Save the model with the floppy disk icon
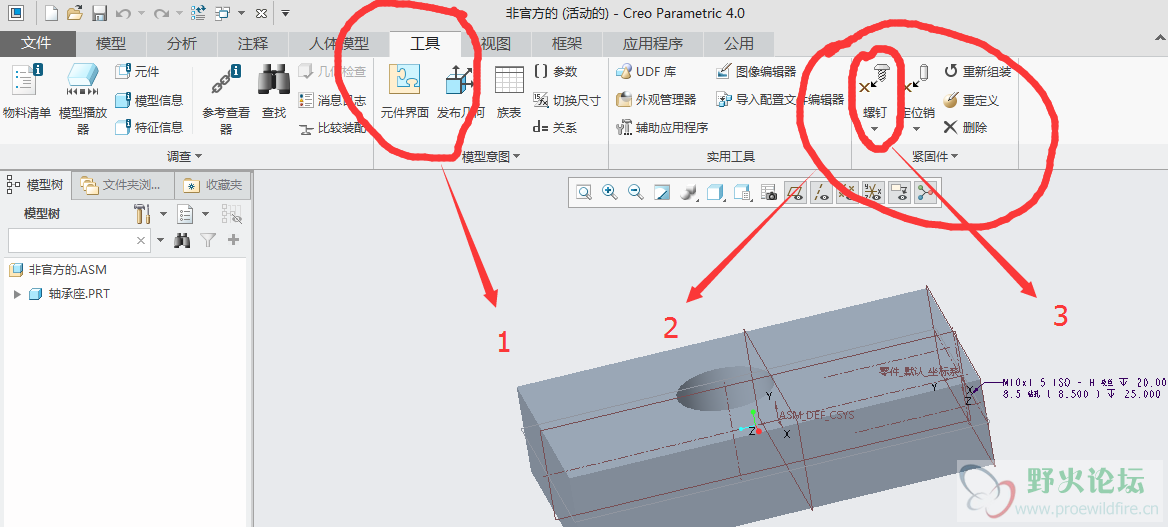Image resolution: width=1168 pixels, height=527 pixels. click(98, 13)
